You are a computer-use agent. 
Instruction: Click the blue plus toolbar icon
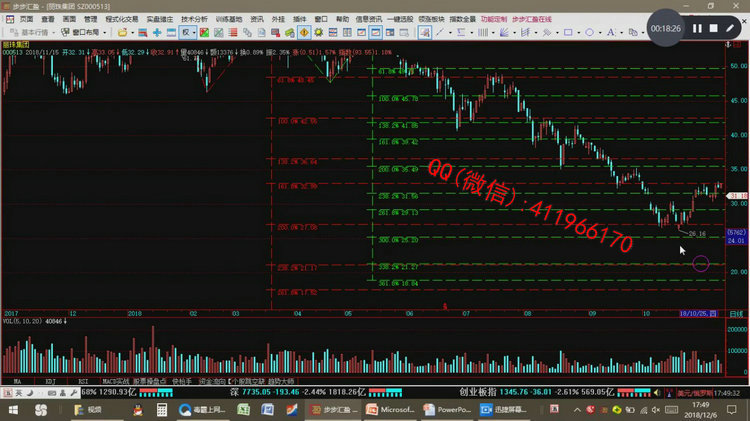pos(157,32)
